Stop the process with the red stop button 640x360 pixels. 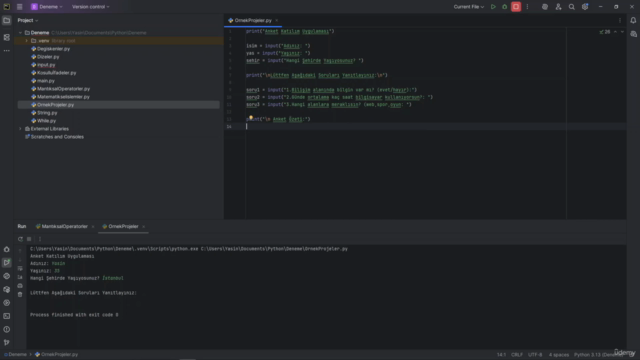(x=516, y=7)
